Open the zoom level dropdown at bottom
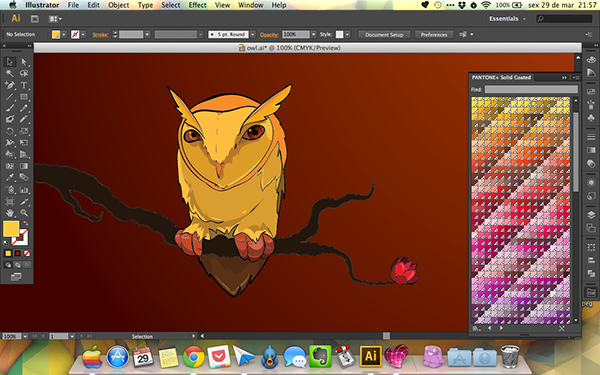 point(25,336)
